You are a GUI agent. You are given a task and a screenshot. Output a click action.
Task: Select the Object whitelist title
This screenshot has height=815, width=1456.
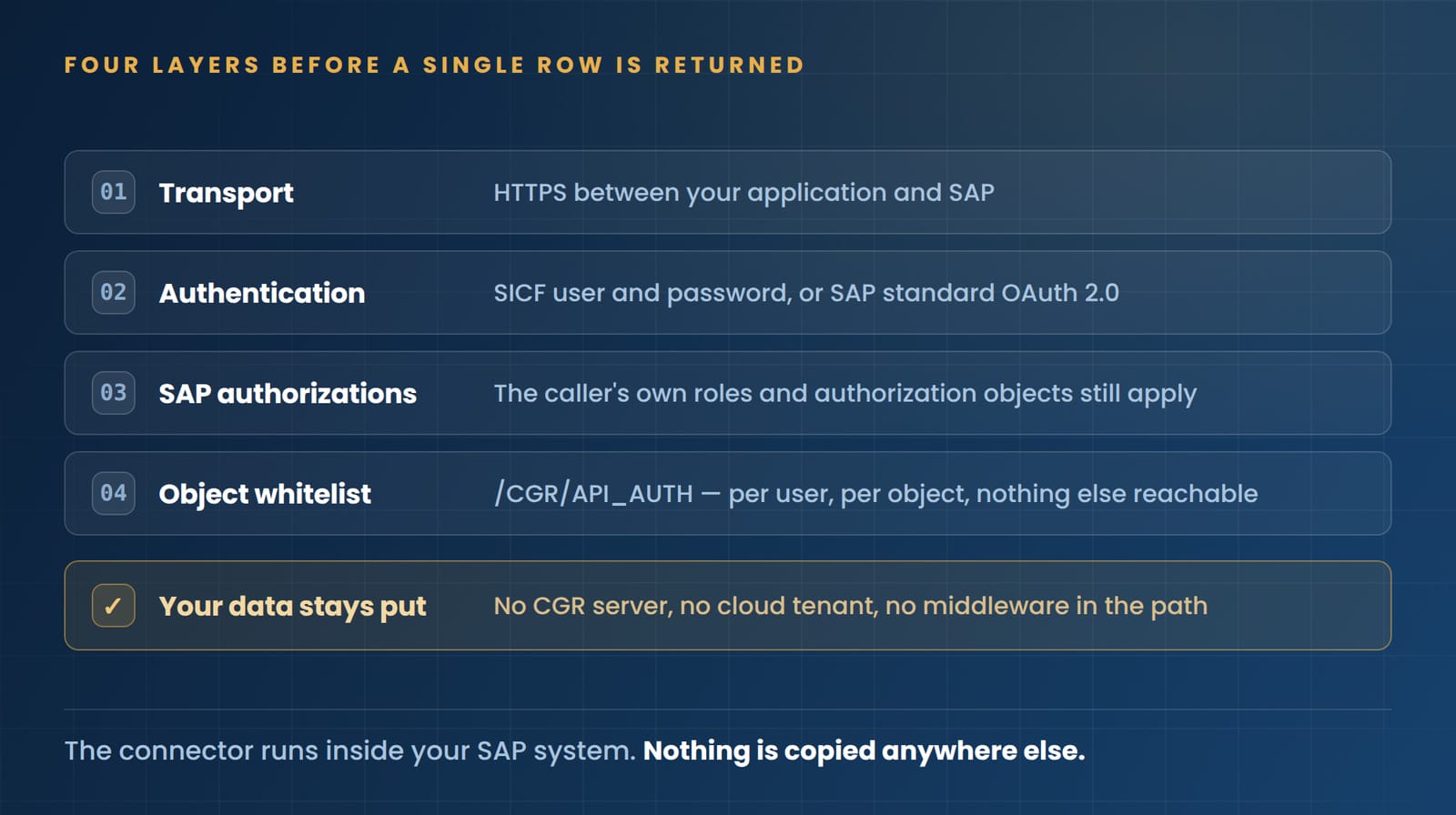pyautogui.click(x=265, y=493)
